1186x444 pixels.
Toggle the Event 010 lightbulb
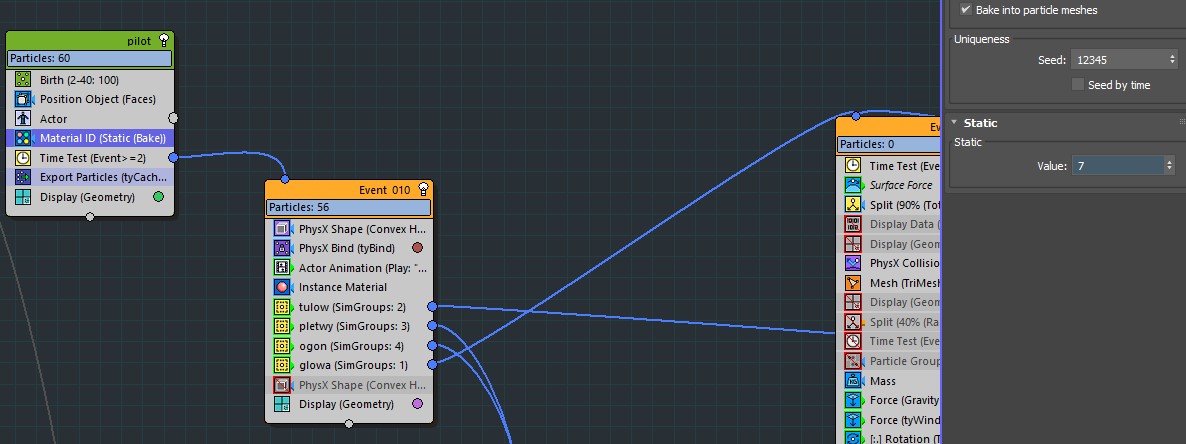(x=423, y=189)
